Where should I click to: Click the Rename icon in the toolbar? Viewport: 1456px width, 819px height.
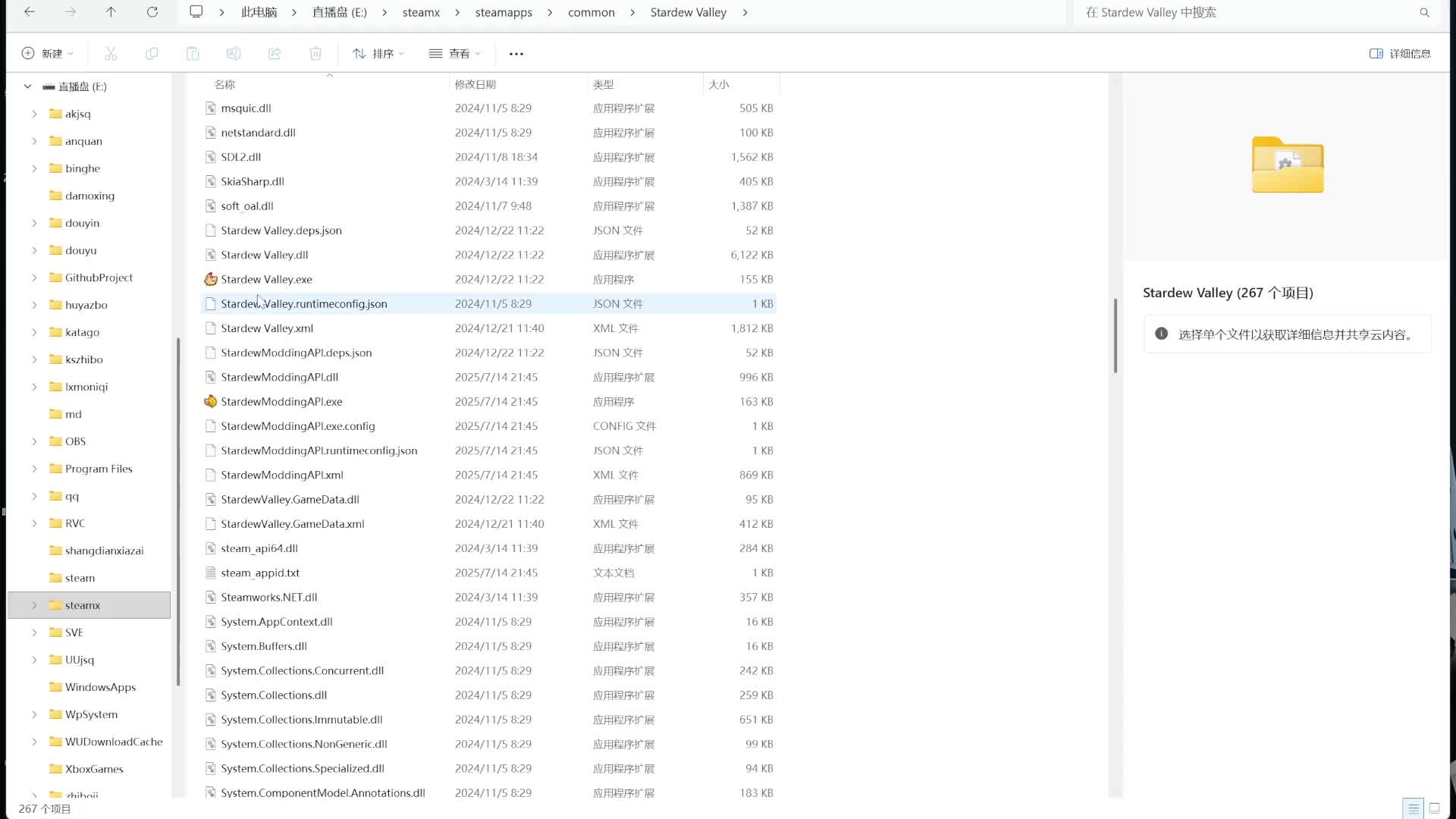(234, 53)
